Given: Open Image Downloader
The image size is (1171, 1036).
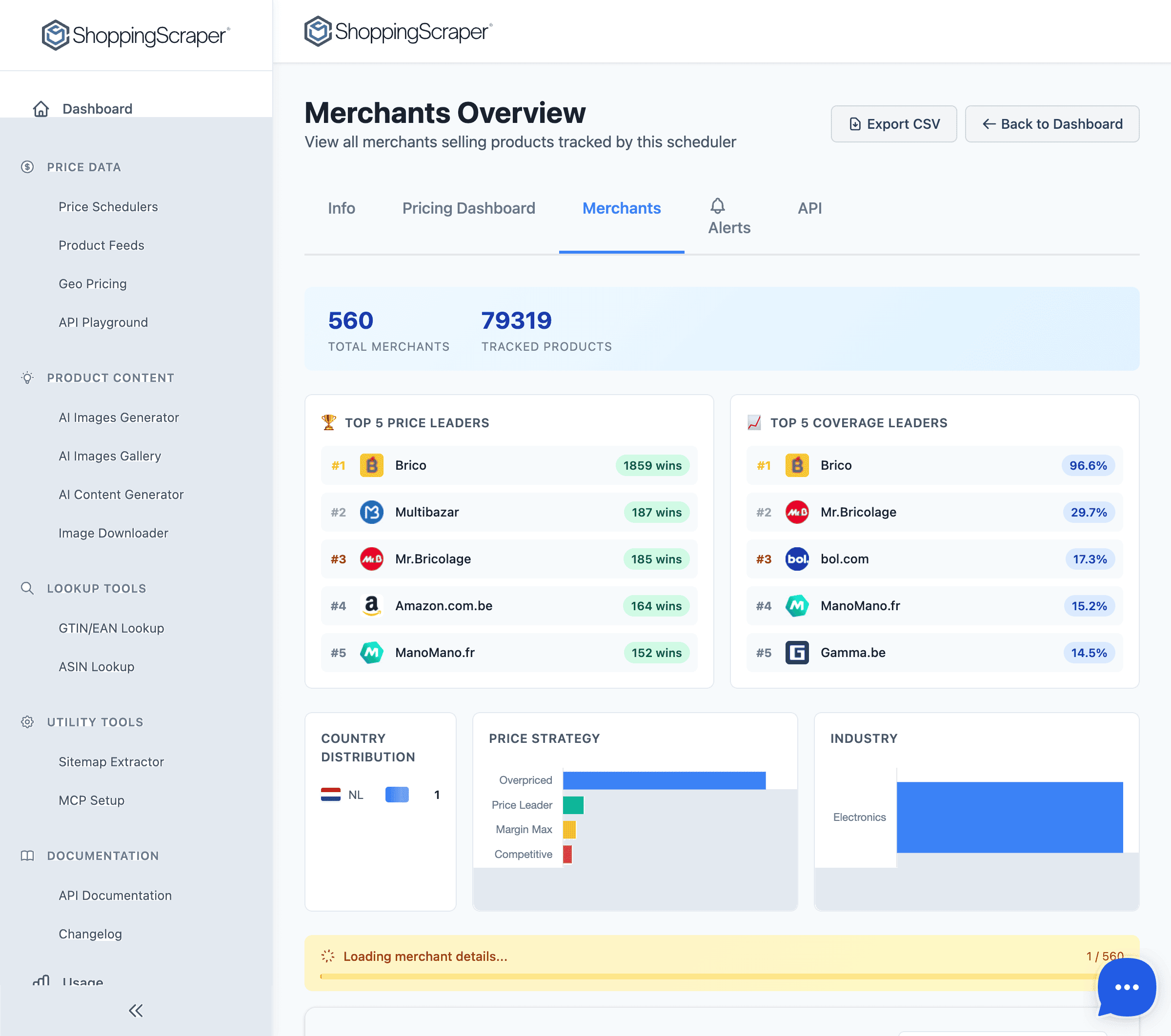Looking at the screenshot, I should point(113,533).
